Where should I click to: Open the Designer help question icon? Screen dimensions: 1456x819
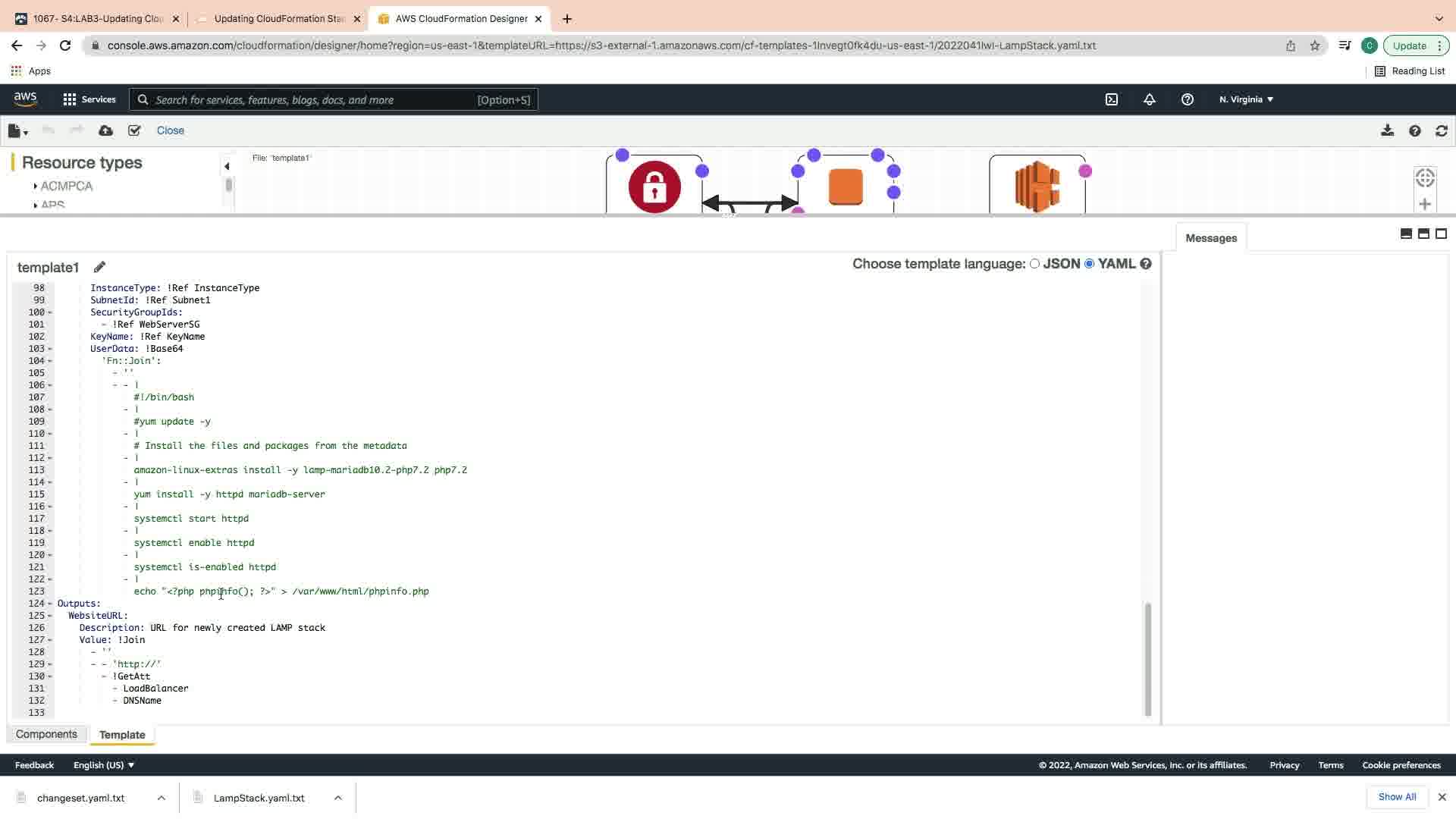[x=1414, y=130]
